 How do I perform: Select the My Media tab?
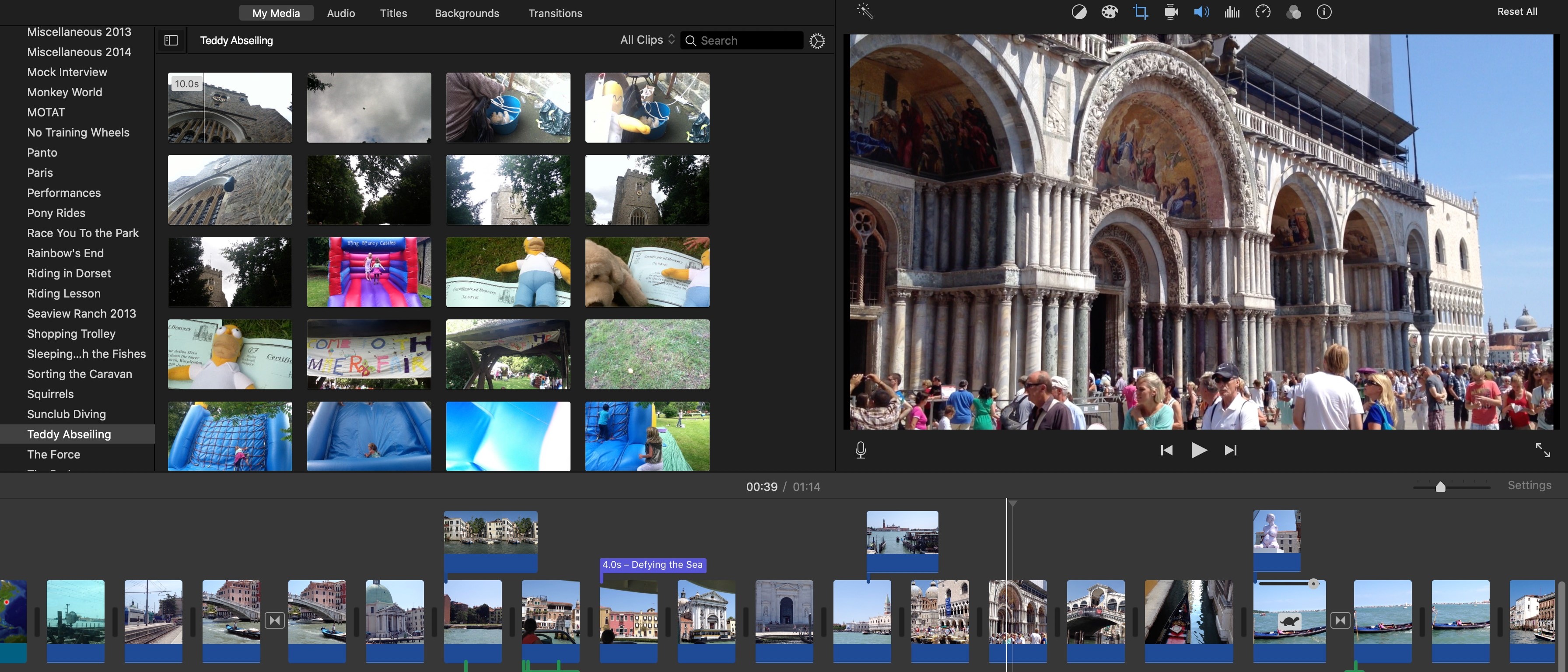(x=275, y=12)
